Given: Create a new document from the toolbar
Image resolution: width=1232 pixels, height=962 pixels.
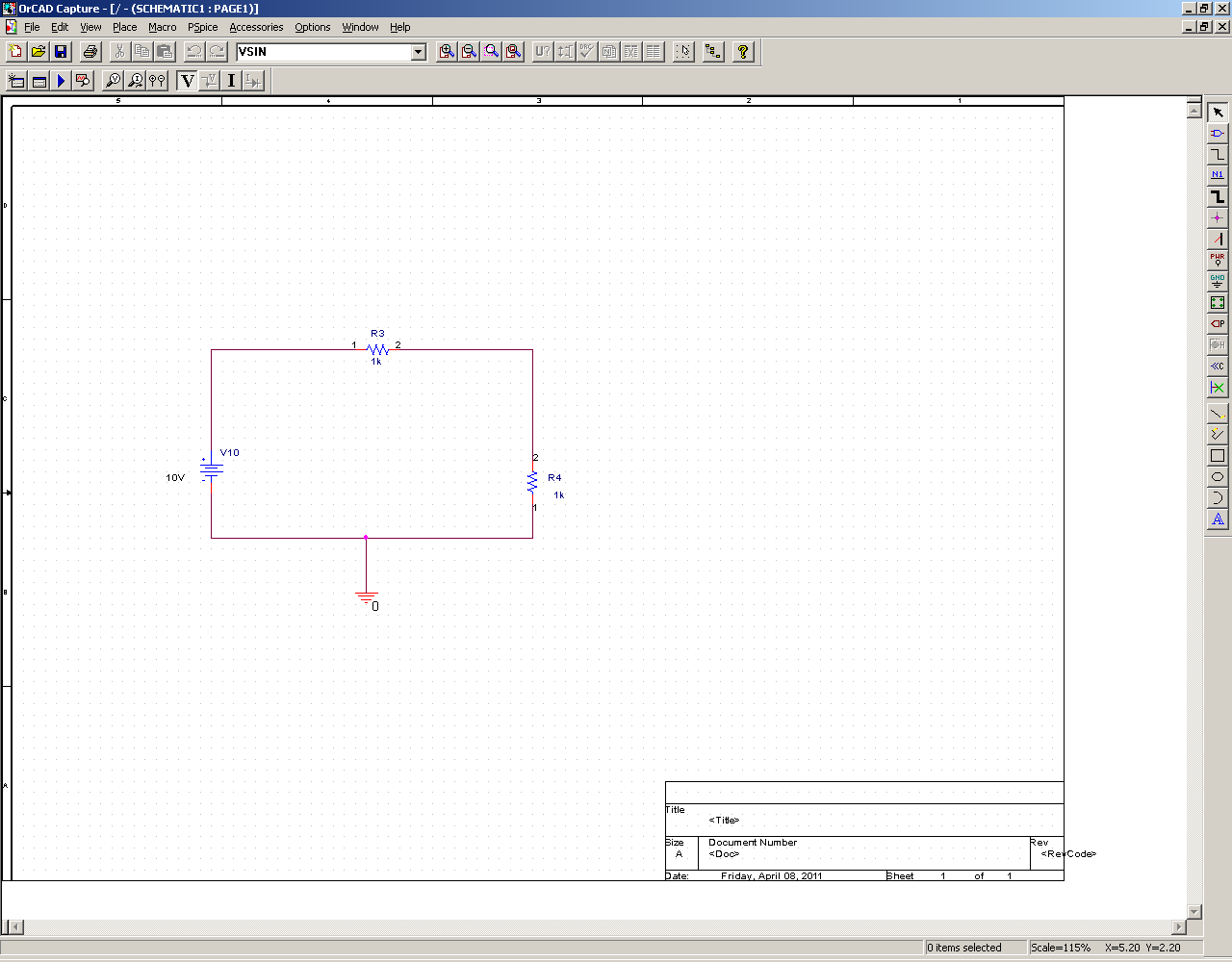Looking at the screenshot, I should click(15, 52).
